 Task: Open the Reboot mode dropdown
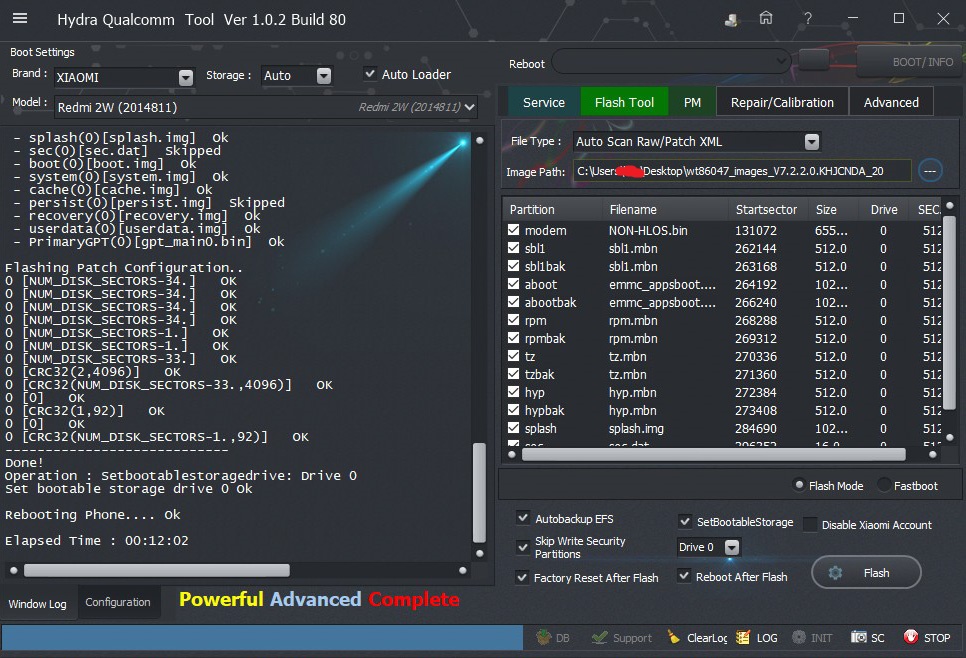point(672,61)
